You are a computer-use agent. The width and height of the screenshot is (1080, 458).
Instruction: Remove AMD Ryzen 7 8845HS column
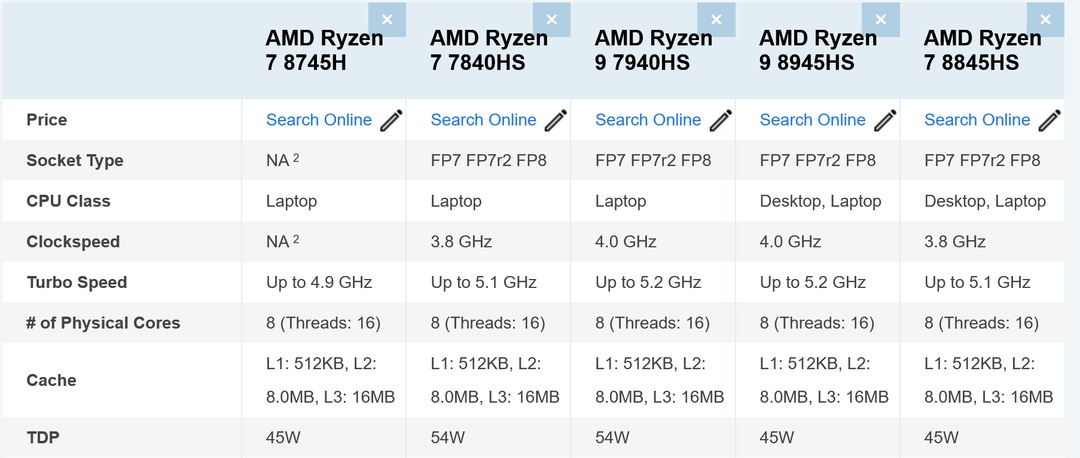[x=1046, y=20]
